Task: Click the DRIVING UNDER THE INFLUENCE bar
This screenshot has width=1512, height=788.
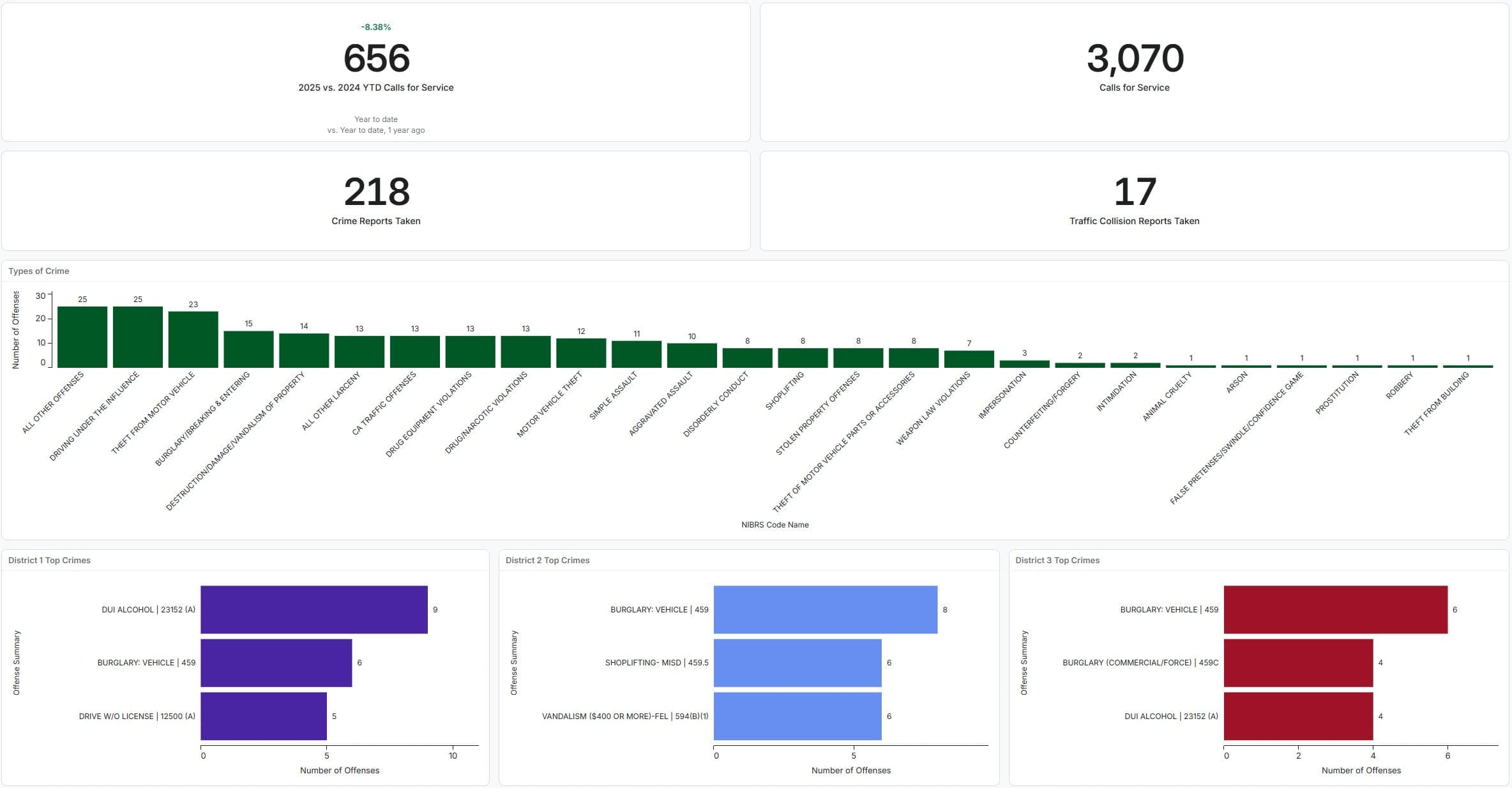Action: click(138, 337)
